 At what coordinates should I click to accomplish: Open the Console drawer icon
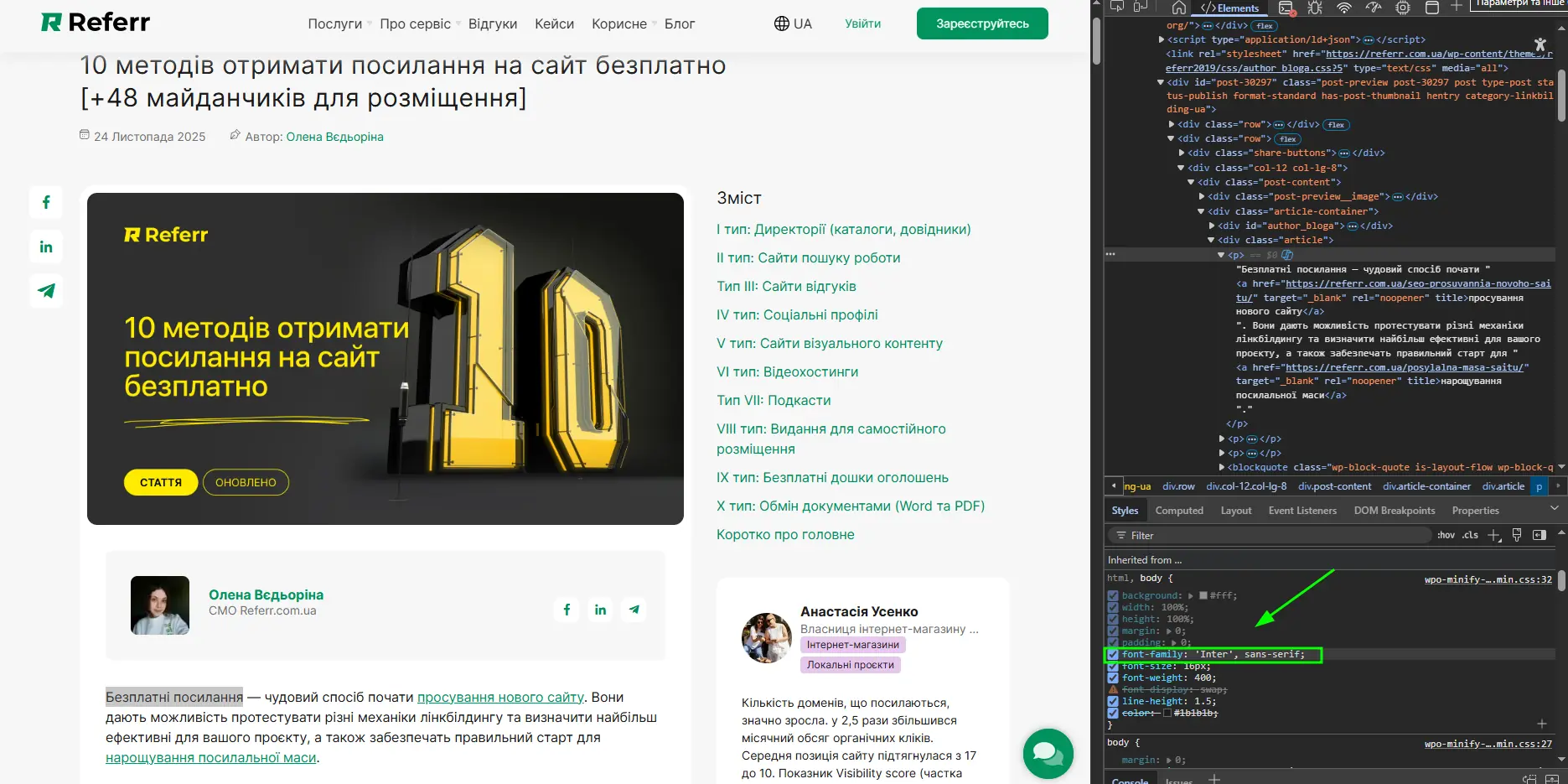click(x=1286, y=8)
